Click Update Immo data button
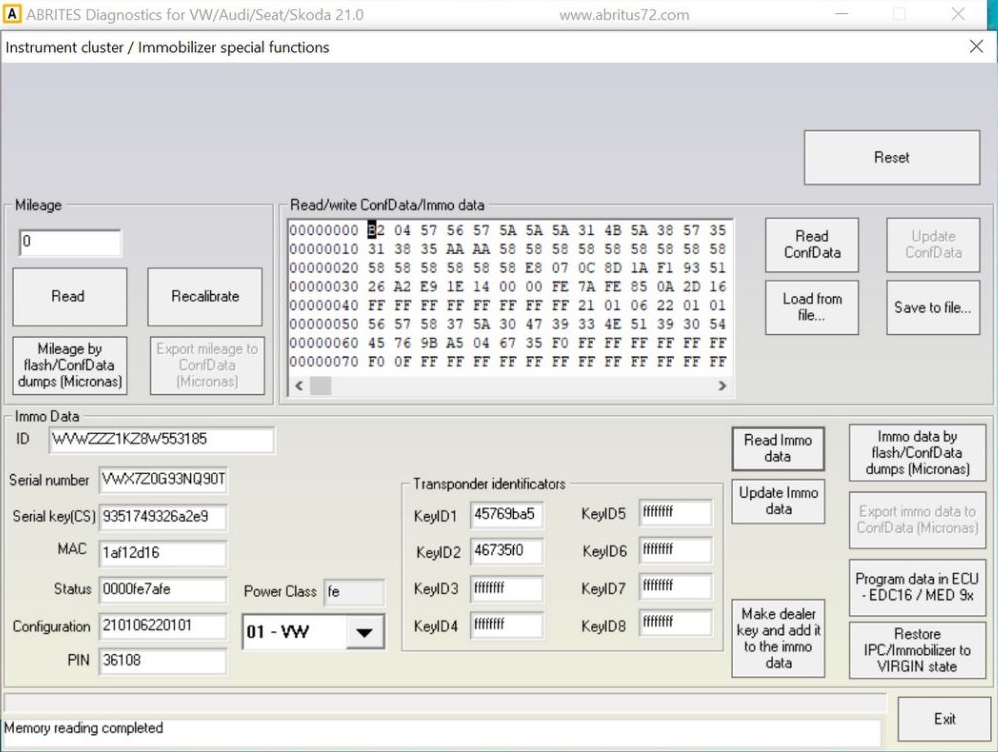 pyautogui.click(x=777, y=500)
